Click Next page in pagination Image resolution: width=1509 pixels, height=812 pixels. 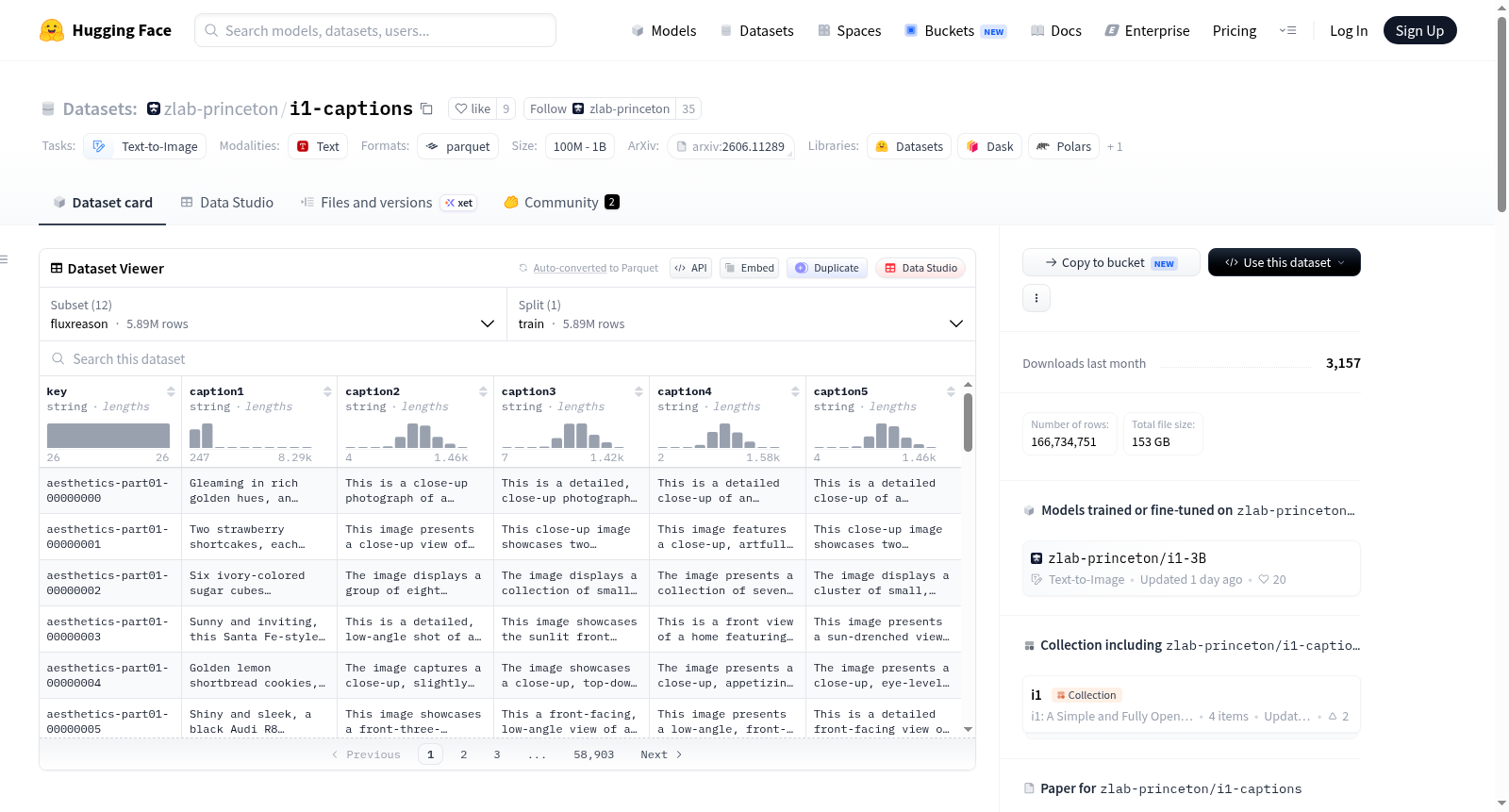point(661,754)
